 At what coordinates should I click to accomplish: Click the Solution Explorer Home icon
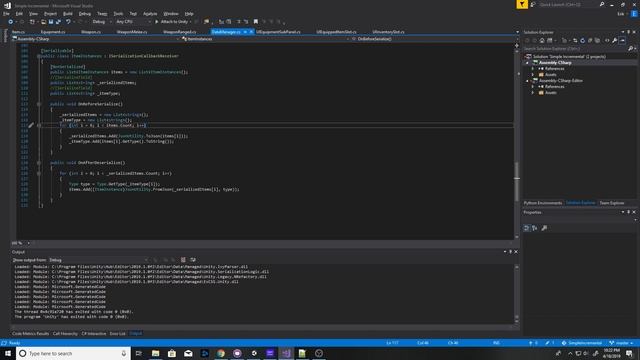click(542, 40)
